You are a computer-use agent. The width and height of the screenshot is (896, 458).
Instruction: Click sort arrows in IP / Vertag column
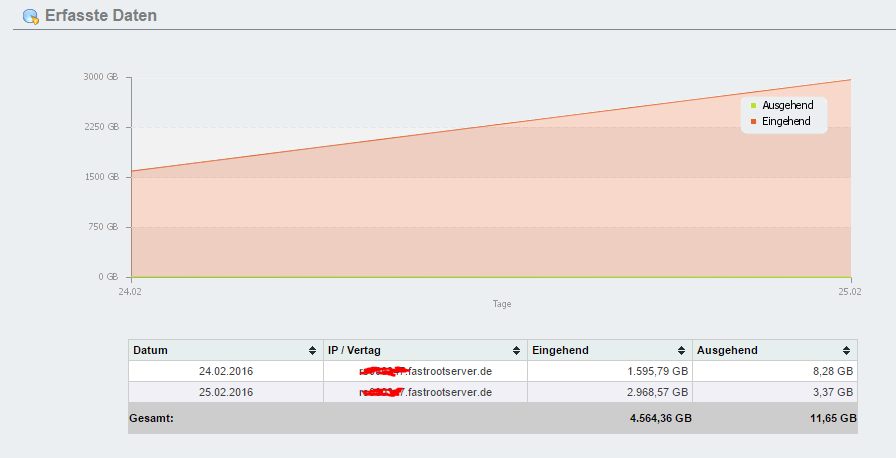click(517, 350)
